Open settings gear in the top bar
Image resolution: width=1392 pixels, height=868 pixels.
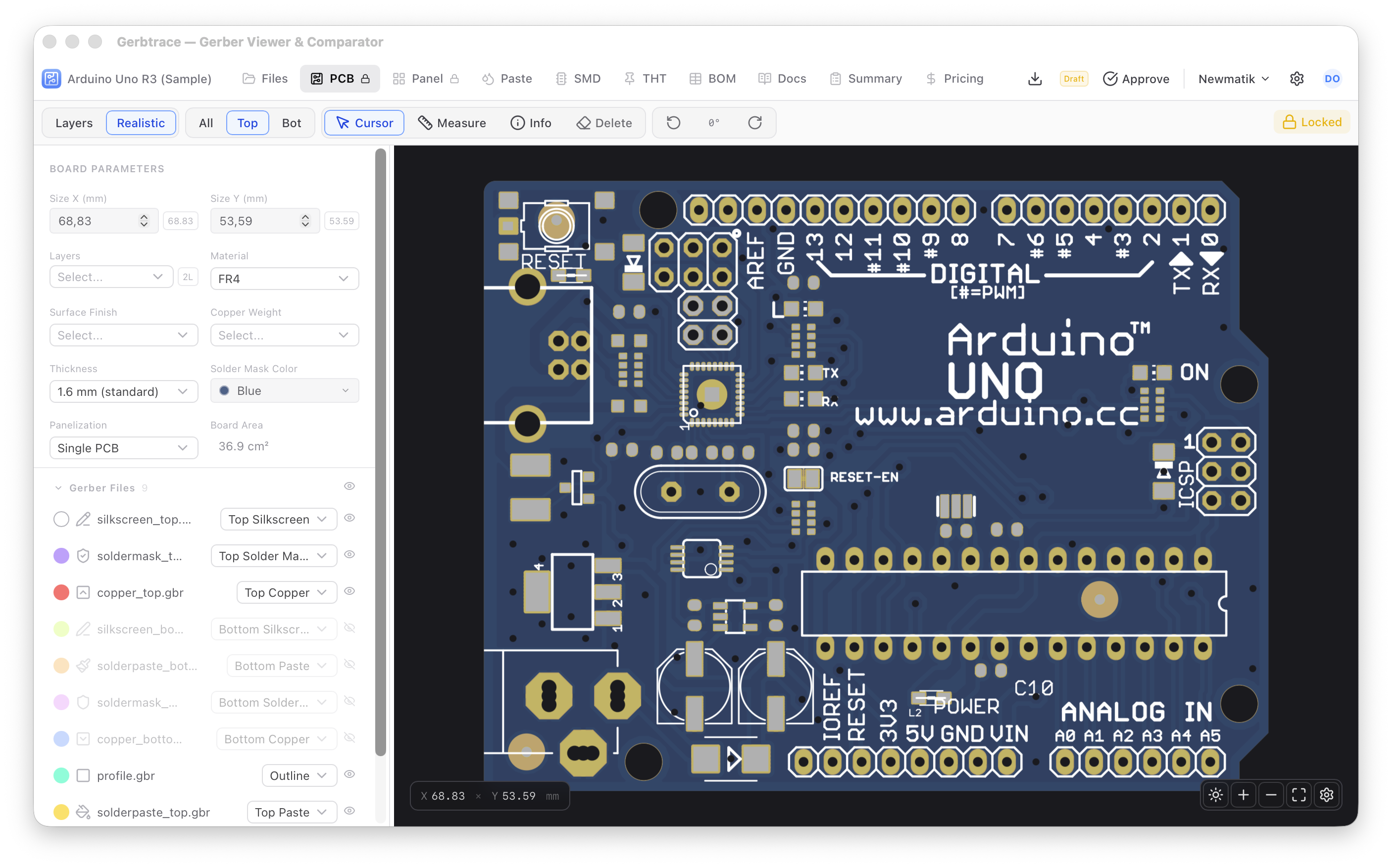point(1296,79)
